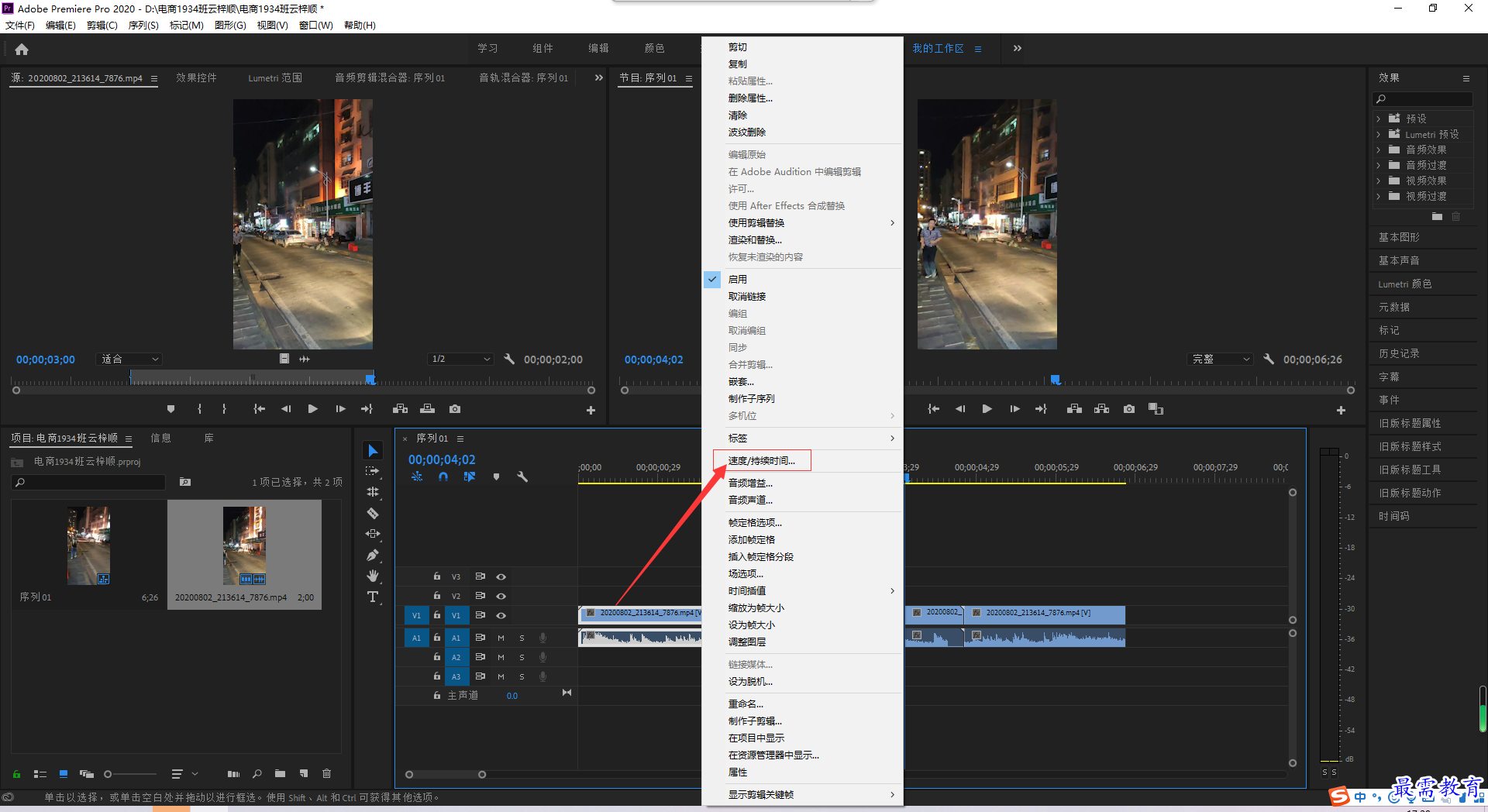Open program monitor 完整 resolution dropdown

(x=1220, y=359)
